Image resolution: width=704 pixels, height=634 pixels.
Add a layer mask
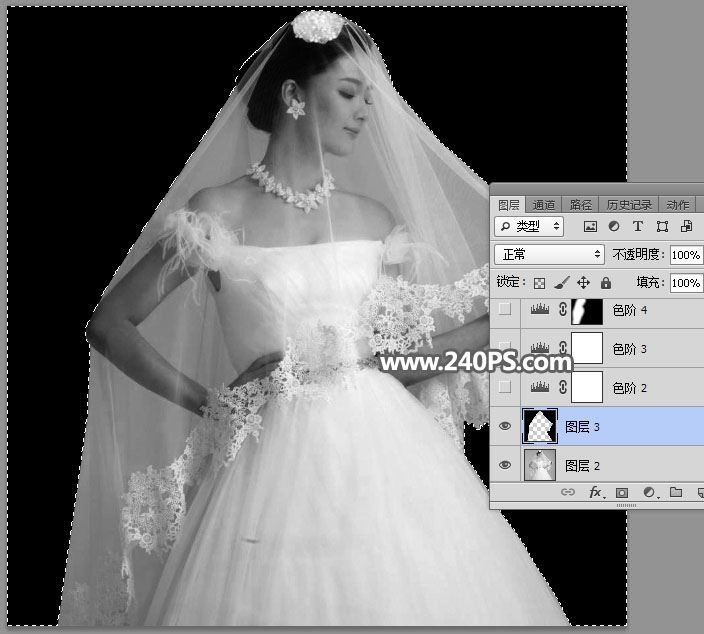(622, 492)
